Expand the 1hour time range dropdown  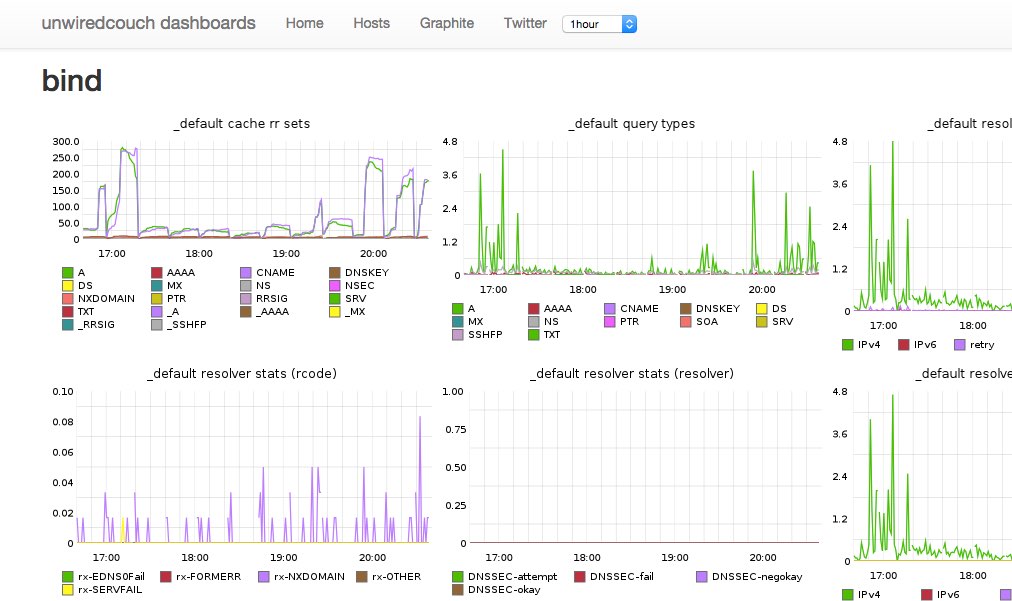point(600,24)
